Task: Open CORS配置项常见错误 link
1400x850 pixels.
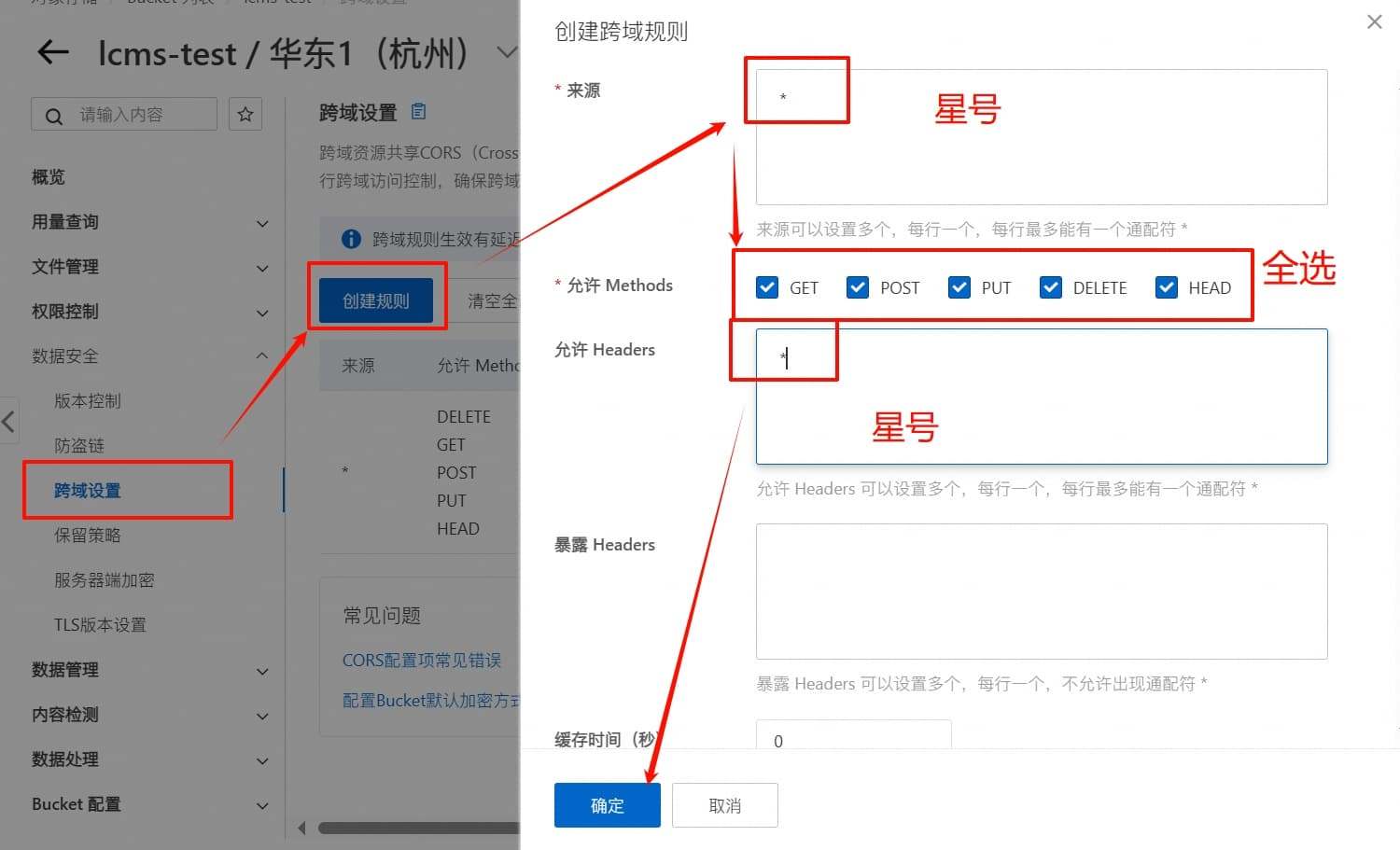Action: [x=422, y=661]
